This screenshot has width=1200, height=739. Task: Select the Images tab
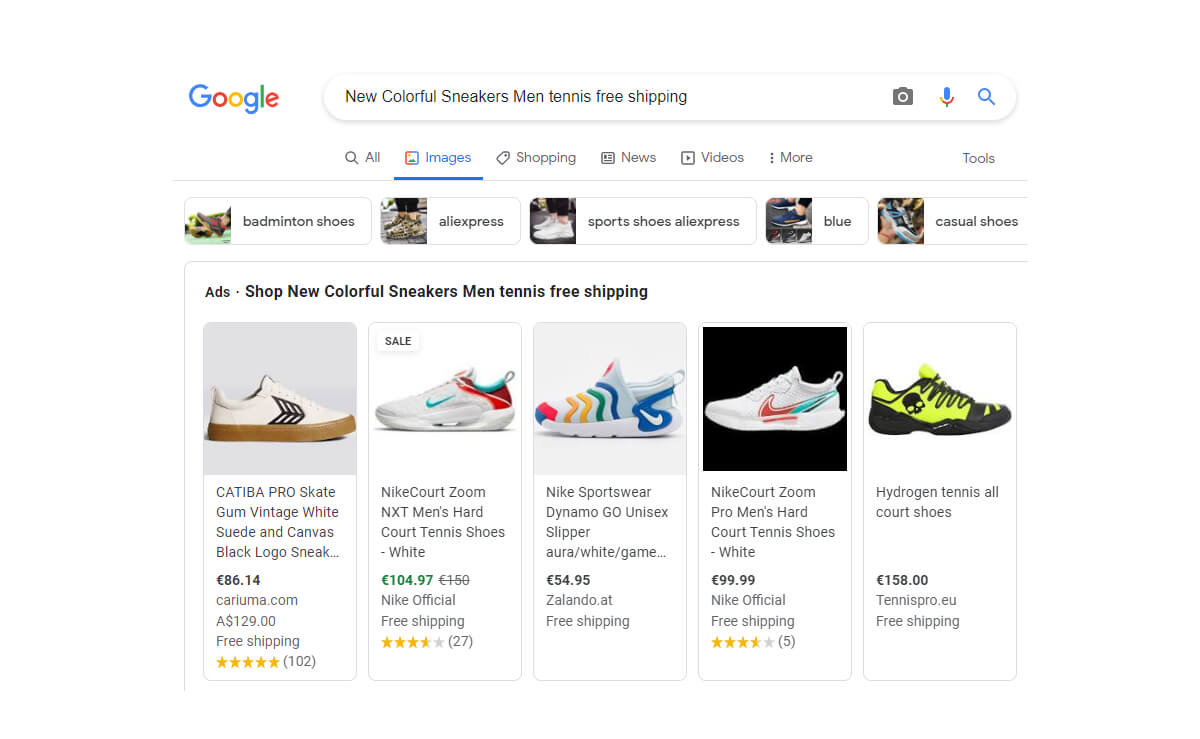point(438,157)
